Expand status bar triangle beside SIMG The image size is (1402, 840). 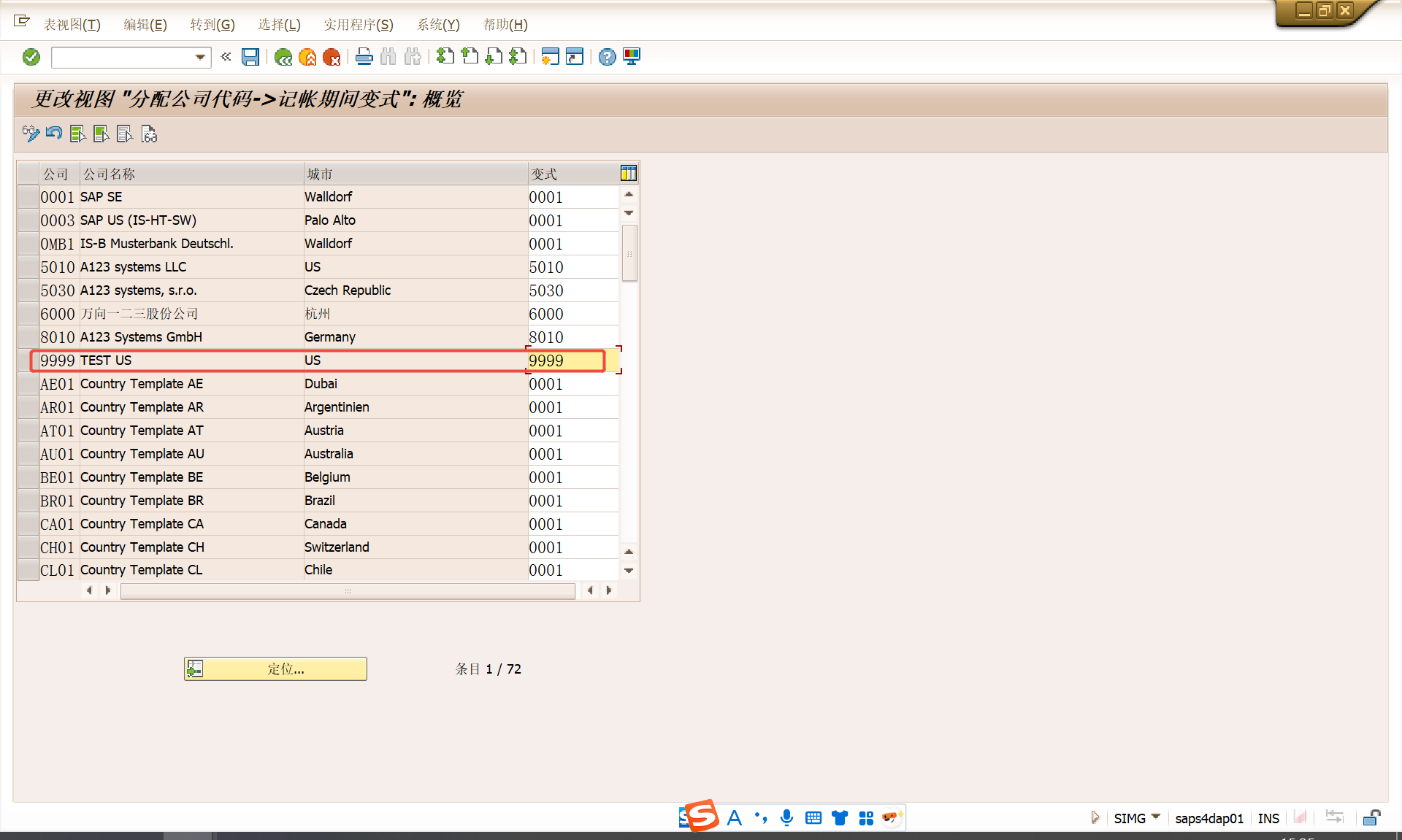pos(1095,817)
